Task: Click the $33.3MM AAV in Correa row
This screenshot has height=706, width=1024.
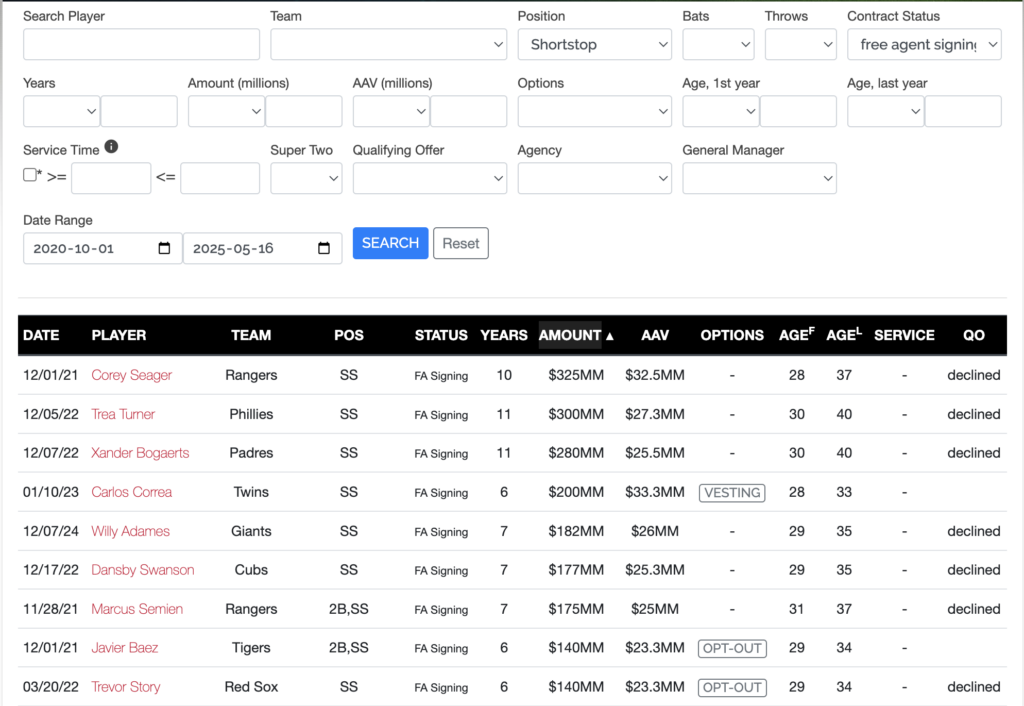Action: click(654, 492)
